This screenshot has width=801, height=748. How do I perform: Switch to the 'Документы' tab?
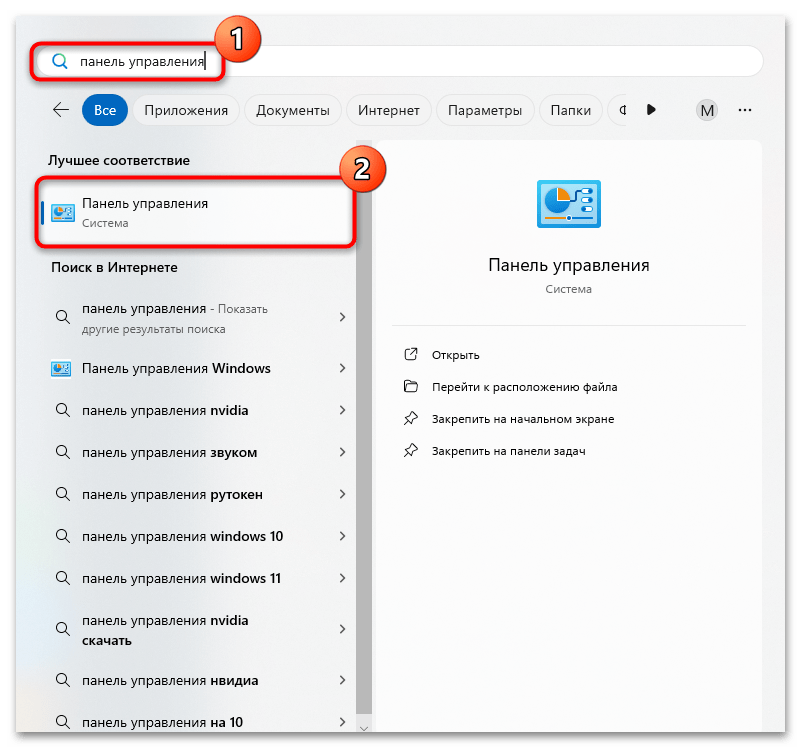coord(293,110)
